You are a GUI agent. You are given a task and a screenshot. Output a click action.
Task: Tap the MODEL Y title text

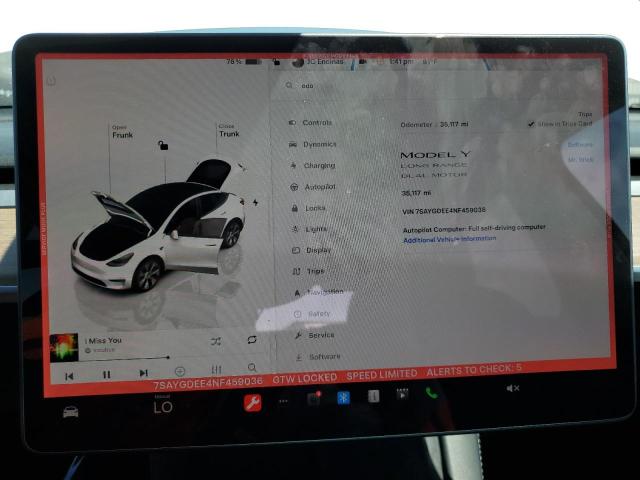coord(435,155)
